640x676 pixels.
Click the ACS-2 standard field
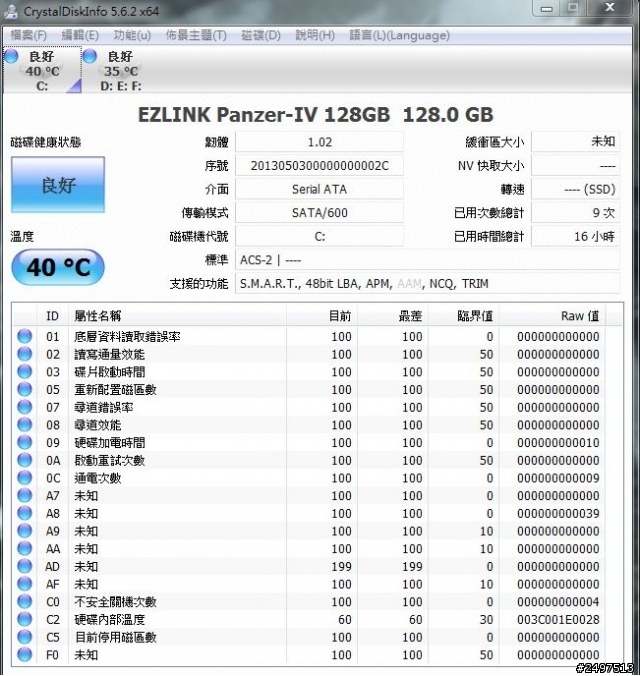pyautogui.click(x=427, y=260)
